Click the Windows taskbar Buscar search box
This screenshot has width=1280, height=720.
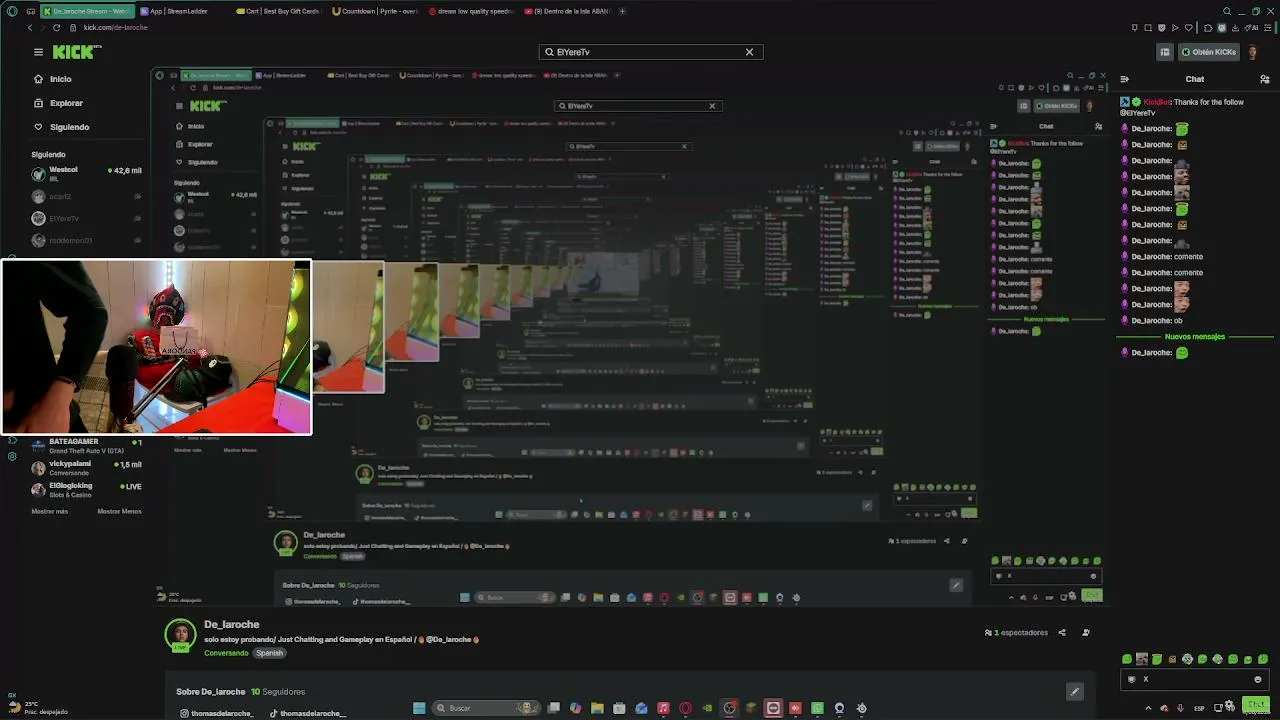click(x=486, y=708)
